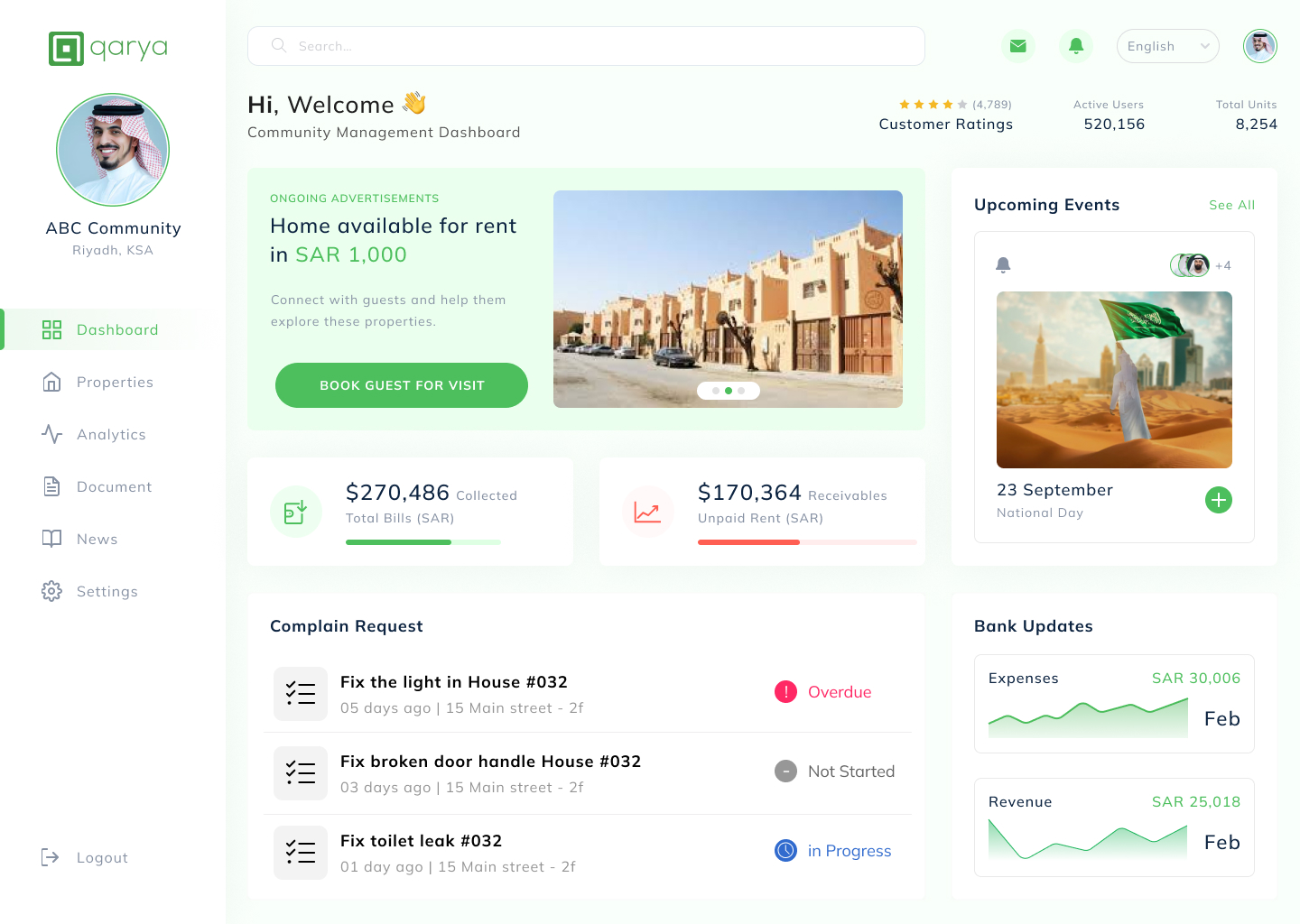This screenshot has height=924, width=1300.
Task: Click the event card bell icon
Action: pos(1003,265)
